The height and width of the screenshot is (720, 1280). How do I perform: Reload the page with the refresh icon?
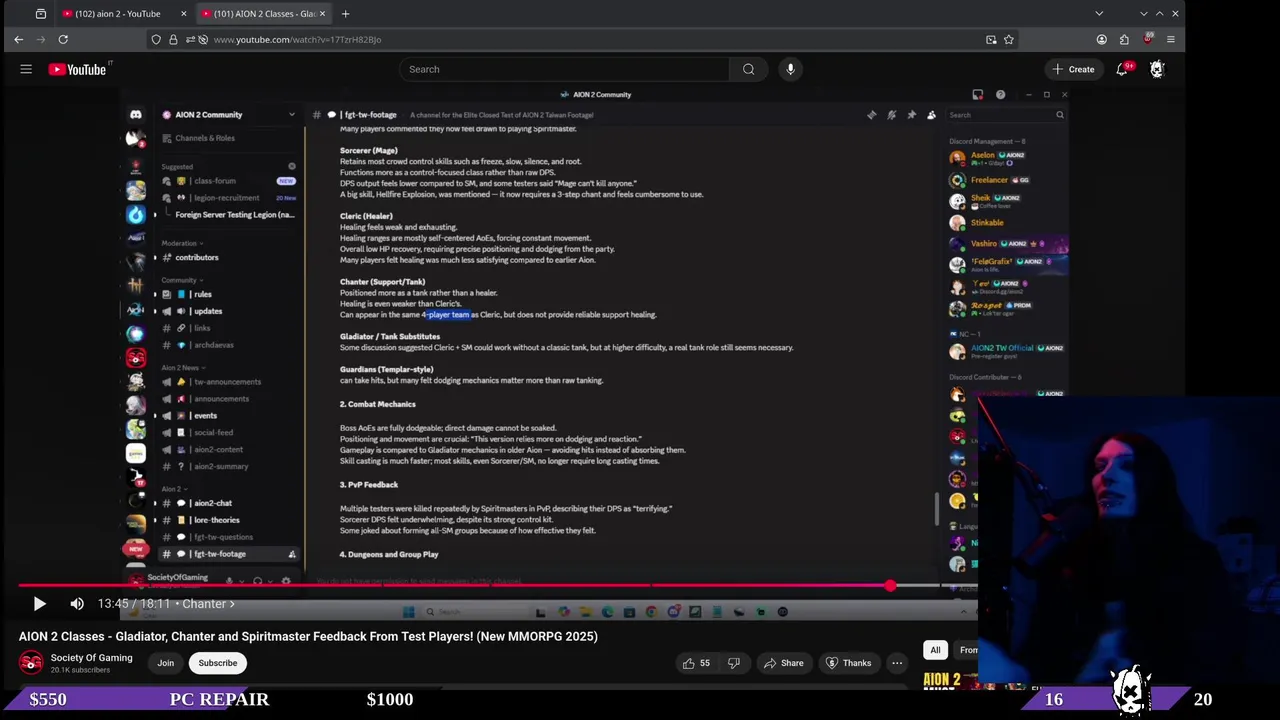point(63,39)
